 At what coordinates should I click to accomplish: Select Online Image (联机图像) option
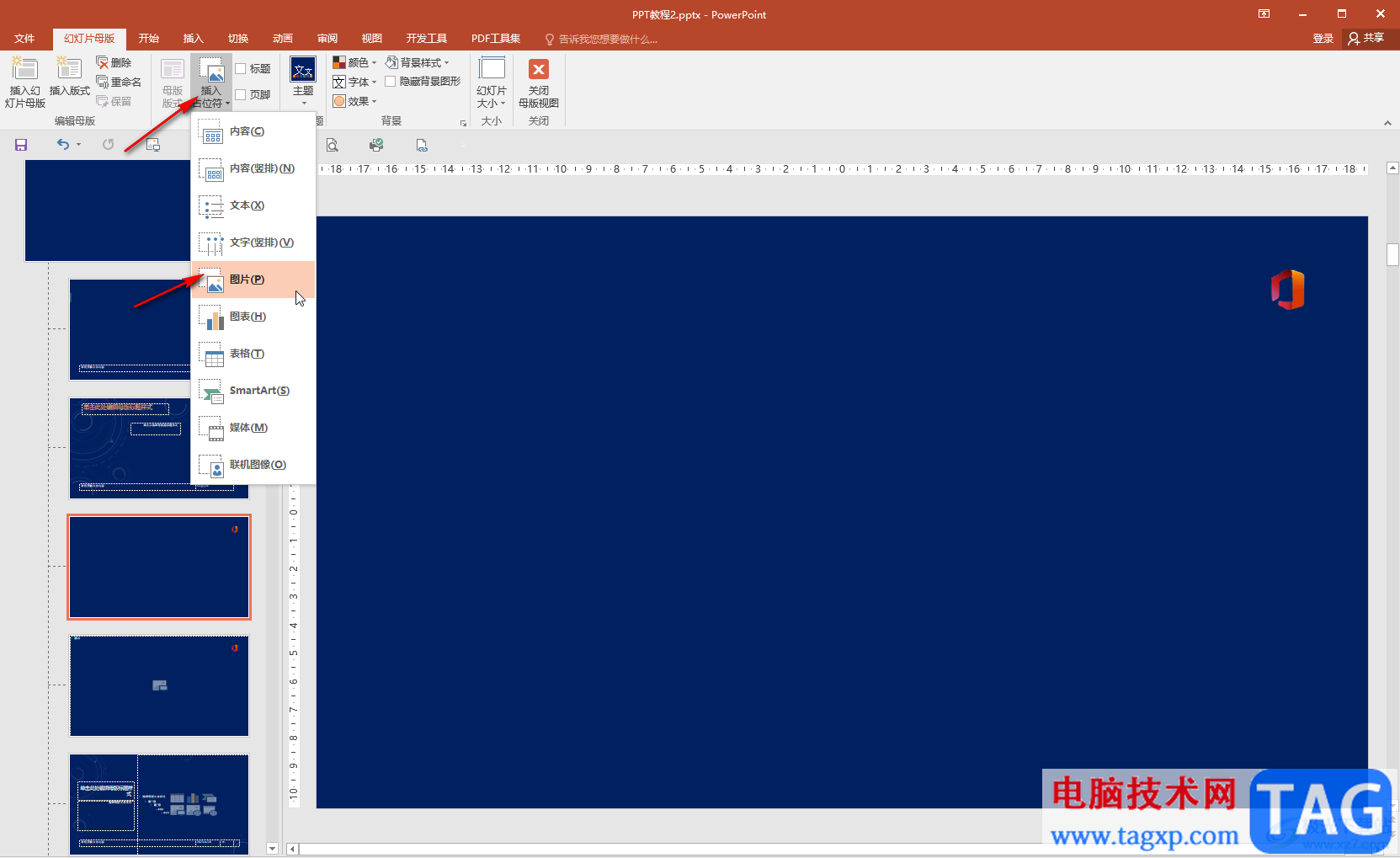(253, 465)
